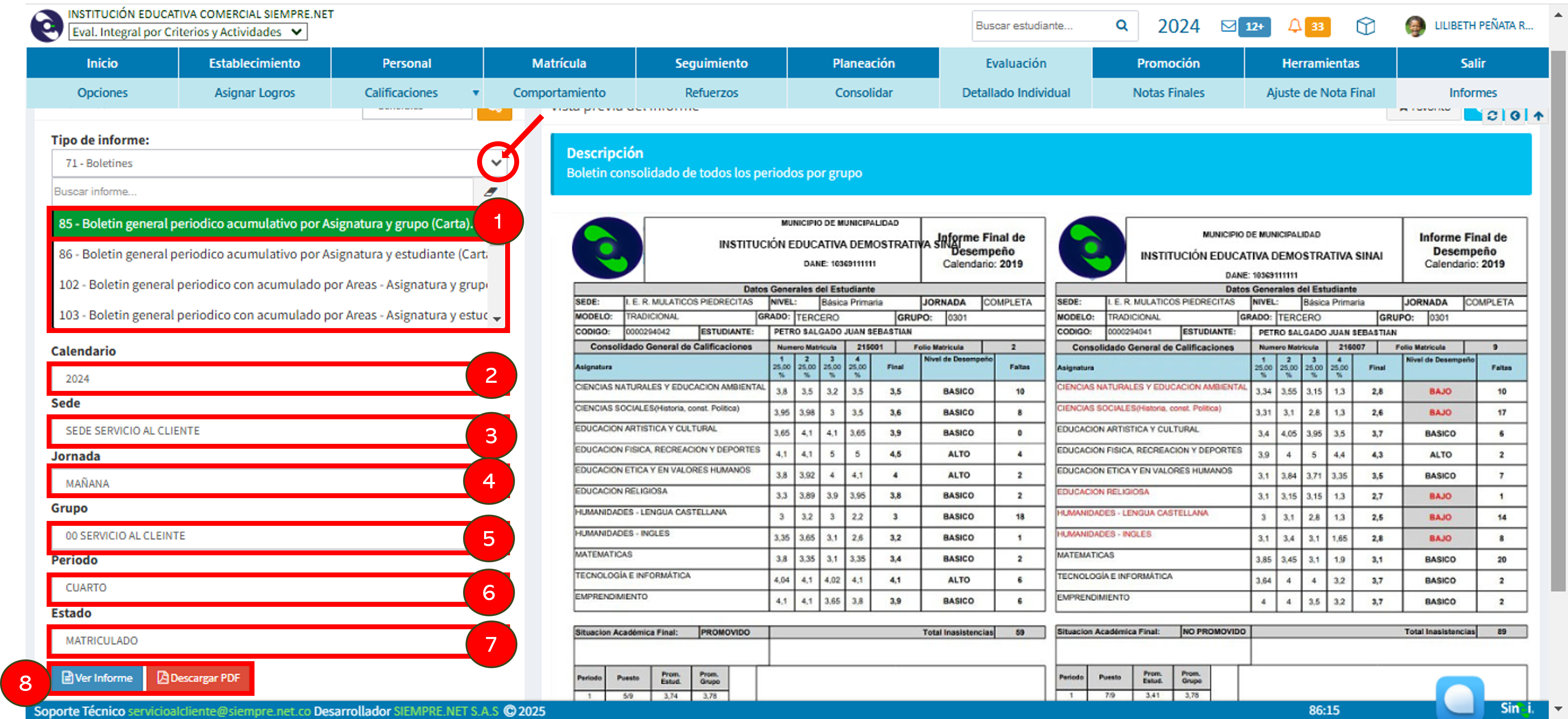Viewport: 1568px width, 719px height.
Task: Go to the Consolidar submenu
Action: tap(864, 93)
